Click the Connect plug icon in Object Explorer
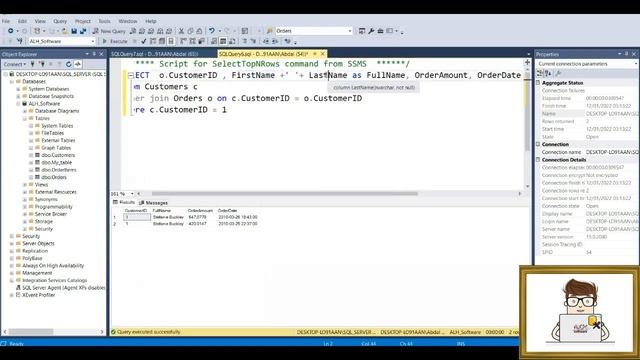This screenshot has height=360, width=640. coord(33,64)
